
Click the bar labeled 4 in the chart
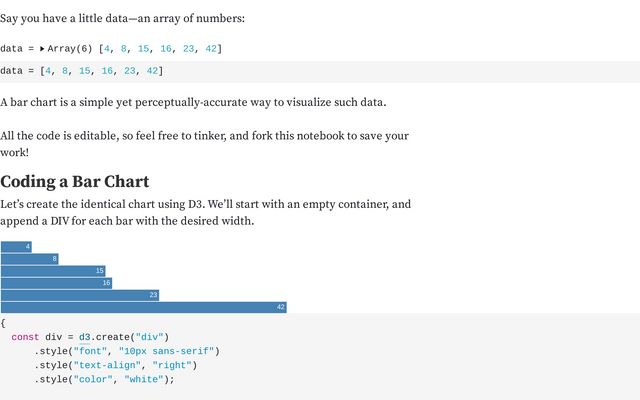coord(16,247)
